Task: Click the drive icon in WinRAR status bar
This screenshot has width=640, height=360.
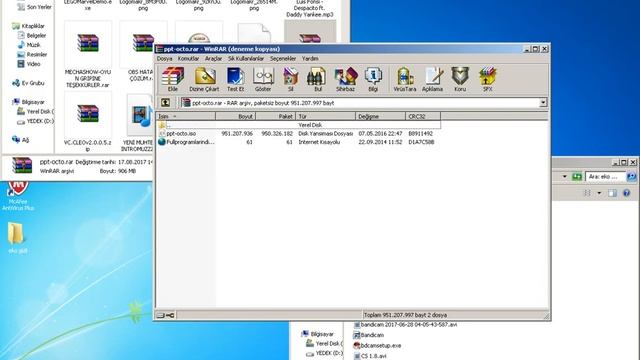Action: pyautogui.click(x=160, y=315)
